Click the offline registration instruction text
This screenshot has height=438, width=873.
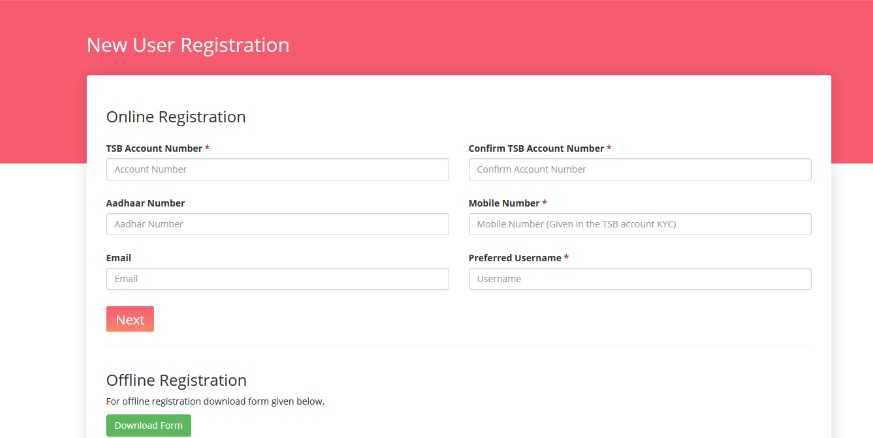coord(215,402)
